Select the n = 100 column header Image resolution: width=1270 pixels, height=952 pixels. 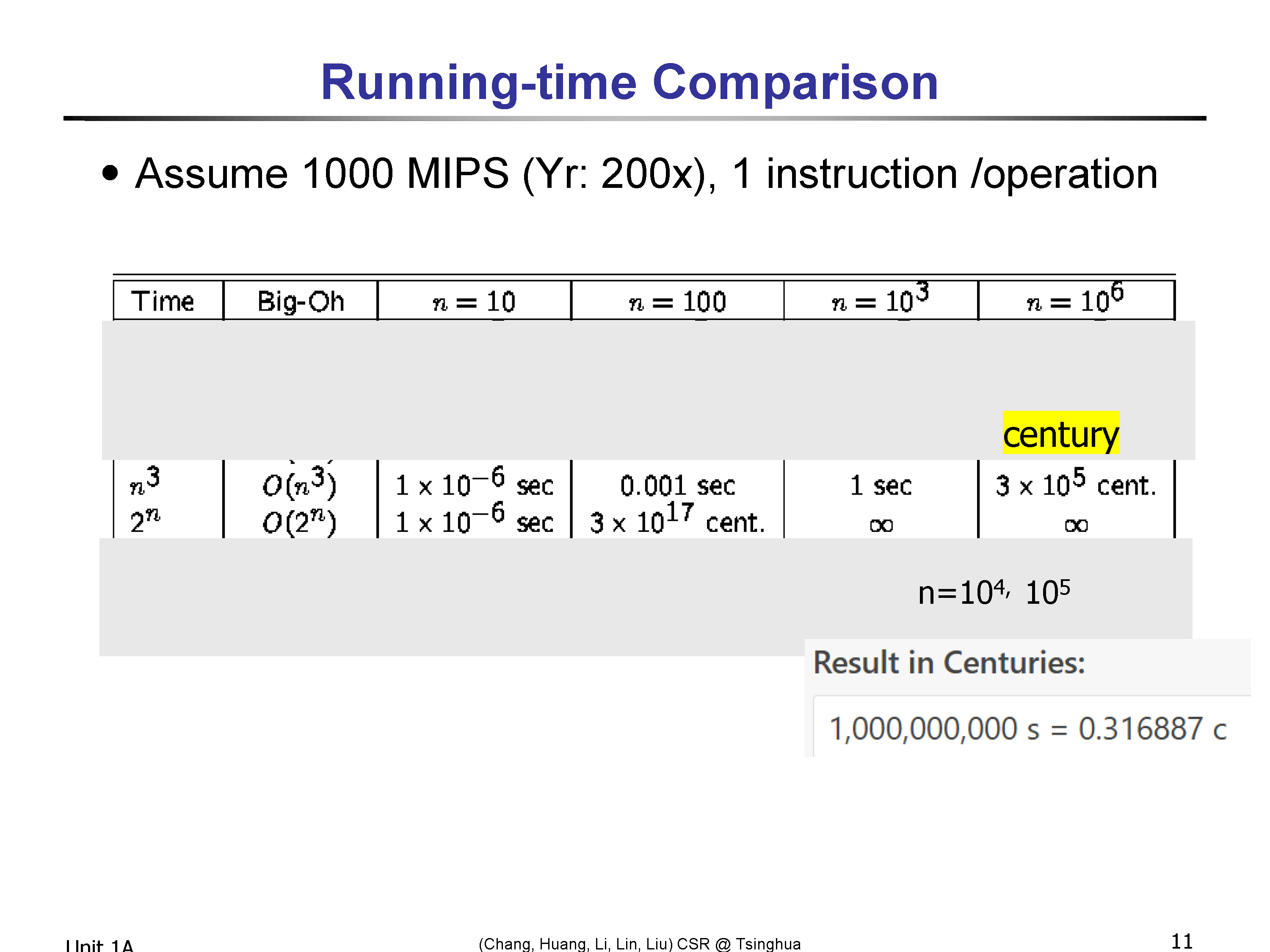677,301
